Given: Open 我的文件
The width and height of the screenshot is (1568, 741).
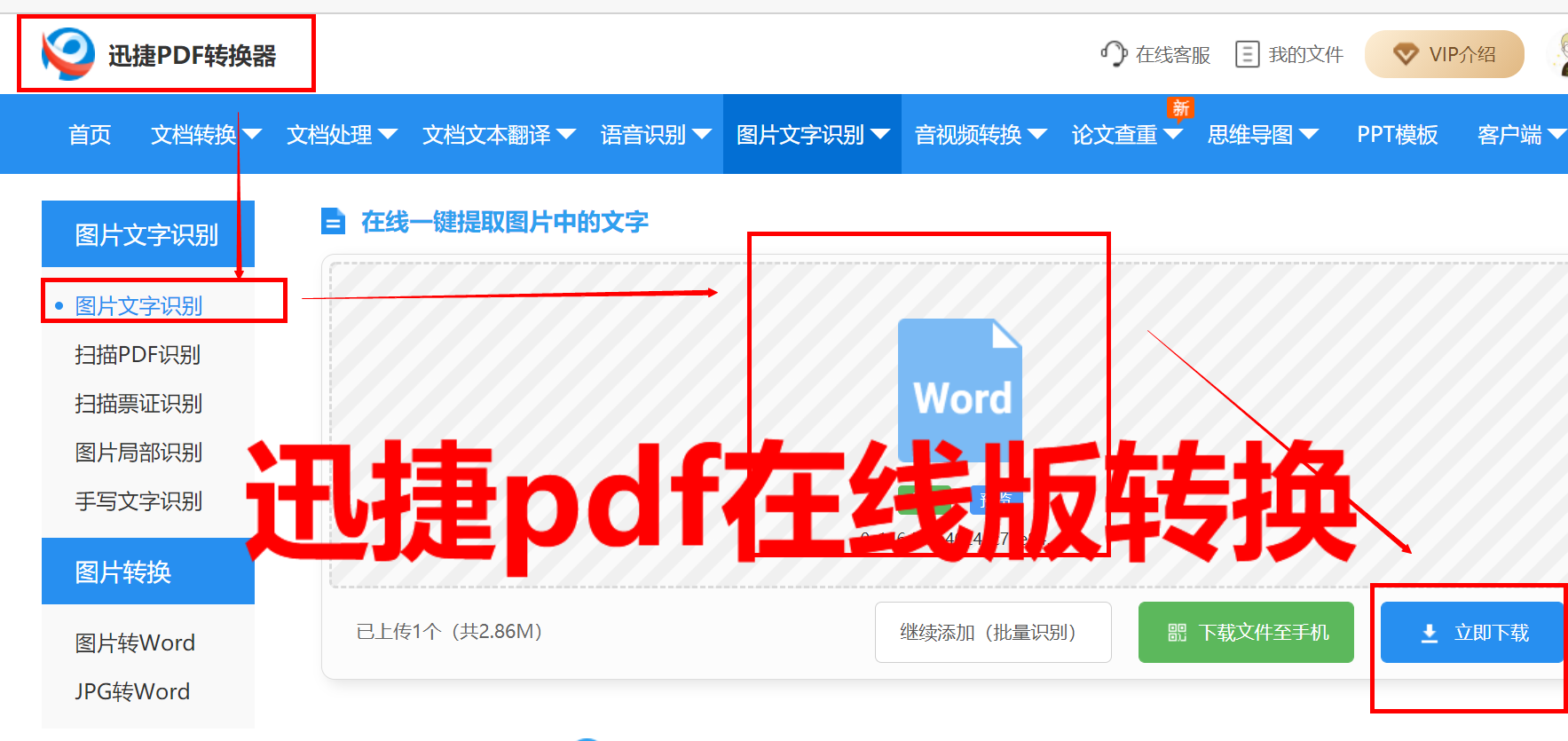Looking at the screenshot, I should [1306, 54].
